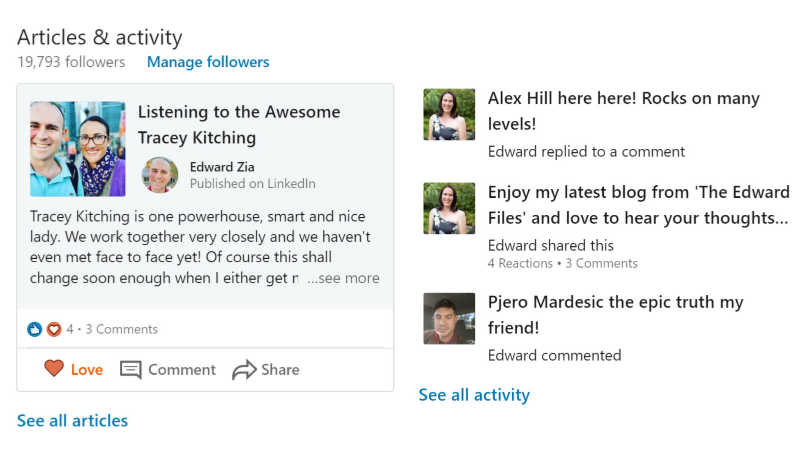Expand article text with see more

click(x=343, y=278)
